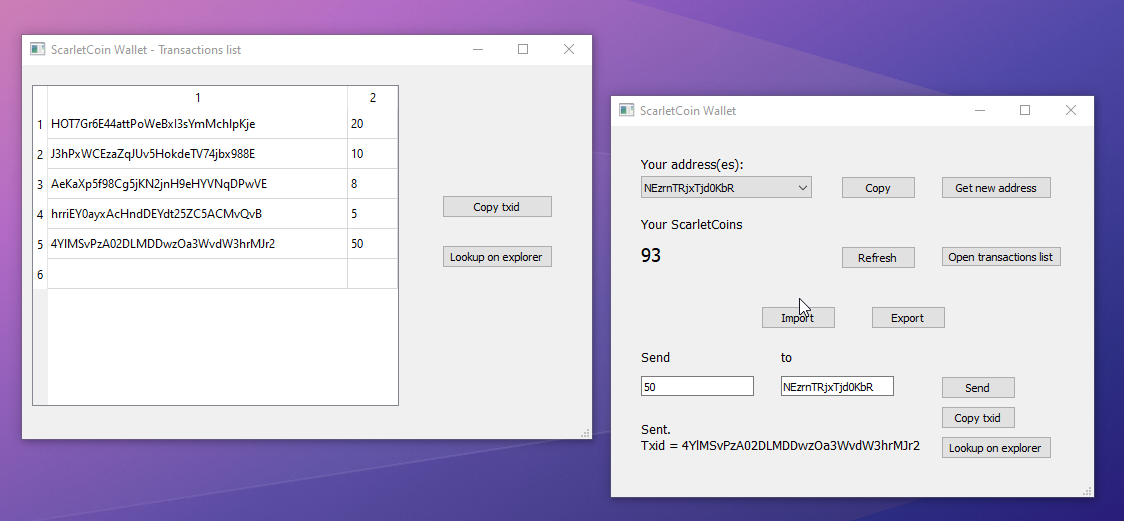Click the app icon in the ScarletCoin Wallet title bar
This screenshot has width=1124, height=521.
click(627, 110)
